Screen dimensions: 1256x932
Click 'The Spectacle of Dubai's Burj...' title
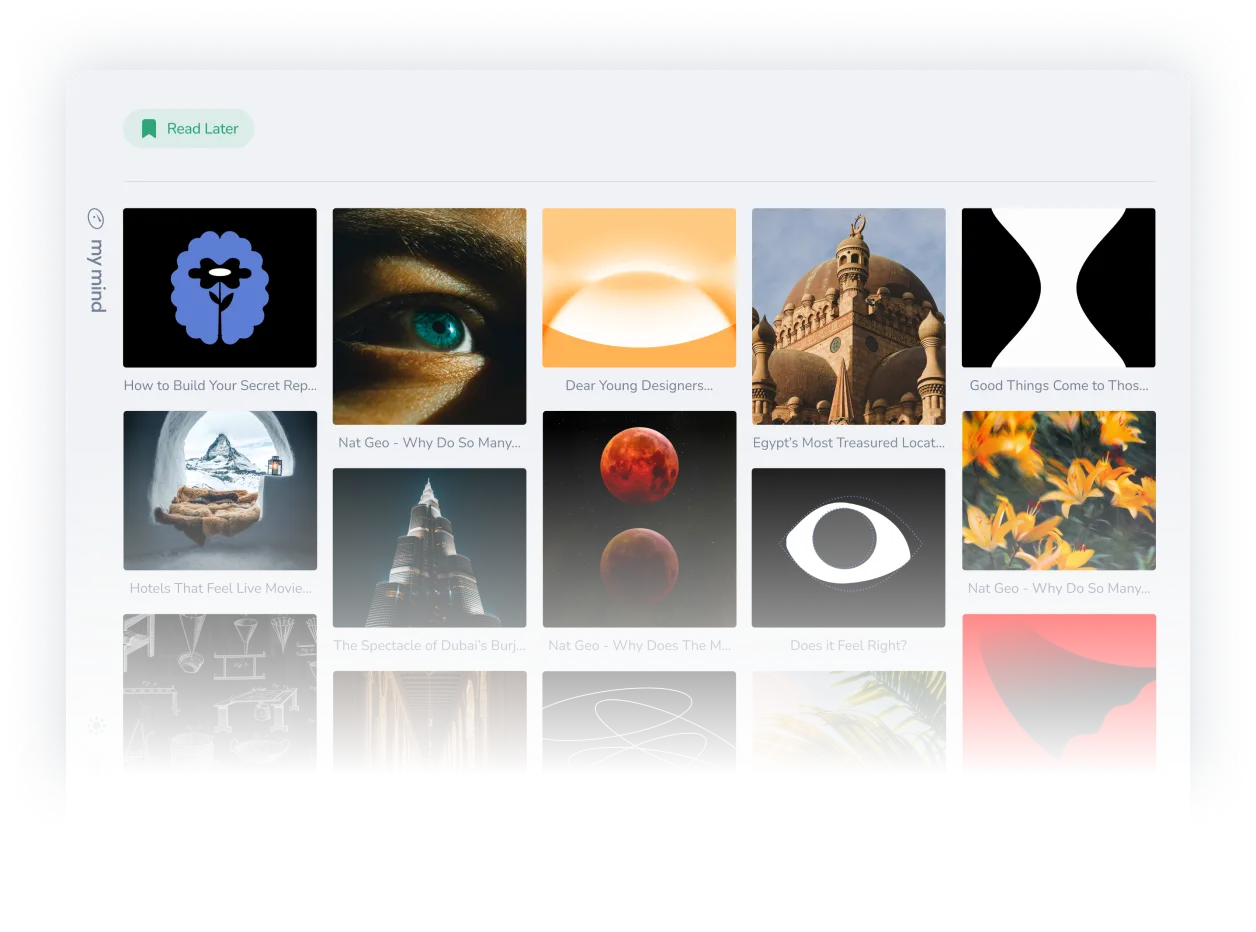pos(430,645)
